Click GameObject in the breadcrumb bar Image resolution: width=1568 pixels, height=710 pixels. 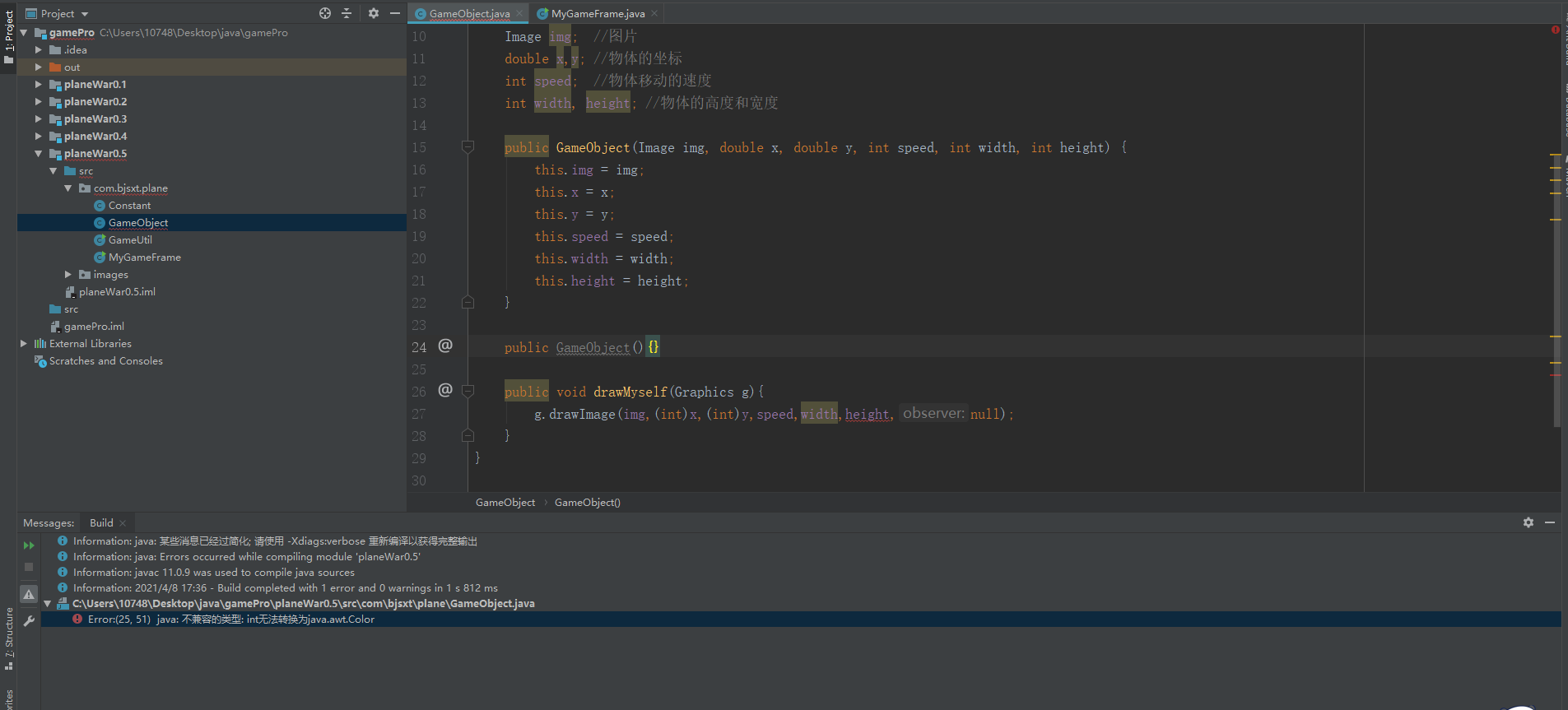point(505,503)
